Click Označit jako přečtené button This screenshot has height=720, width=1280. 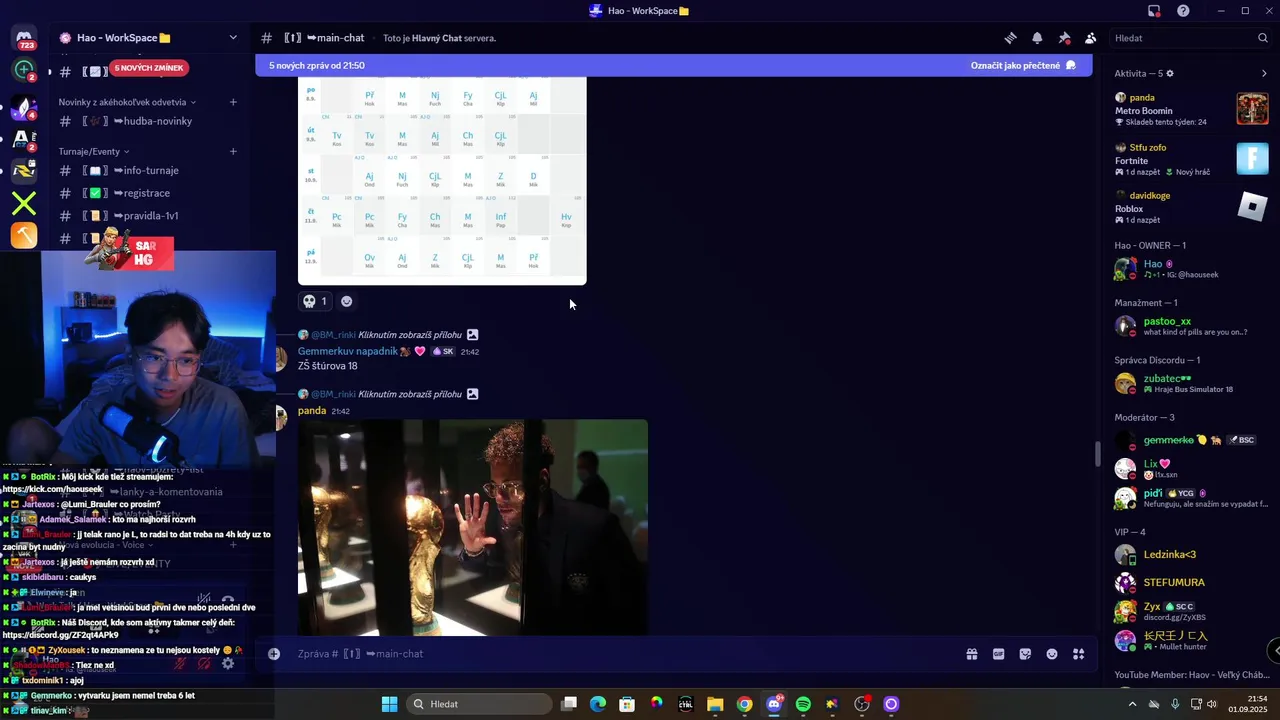(1023, 66)
